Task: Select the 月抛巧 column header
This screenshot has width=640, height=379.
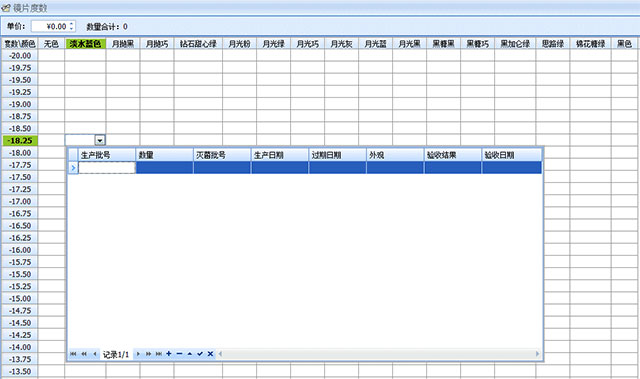Action: pos(157,44)
